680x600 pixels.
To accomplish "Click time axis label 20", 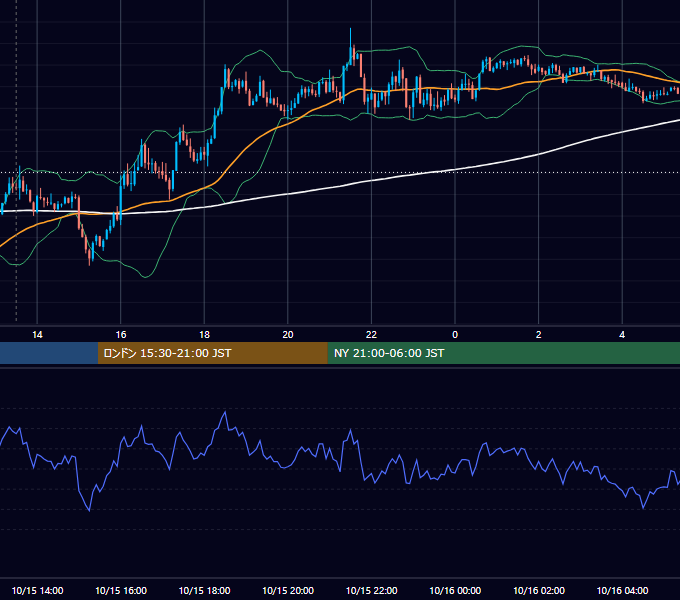I will 288,335.
